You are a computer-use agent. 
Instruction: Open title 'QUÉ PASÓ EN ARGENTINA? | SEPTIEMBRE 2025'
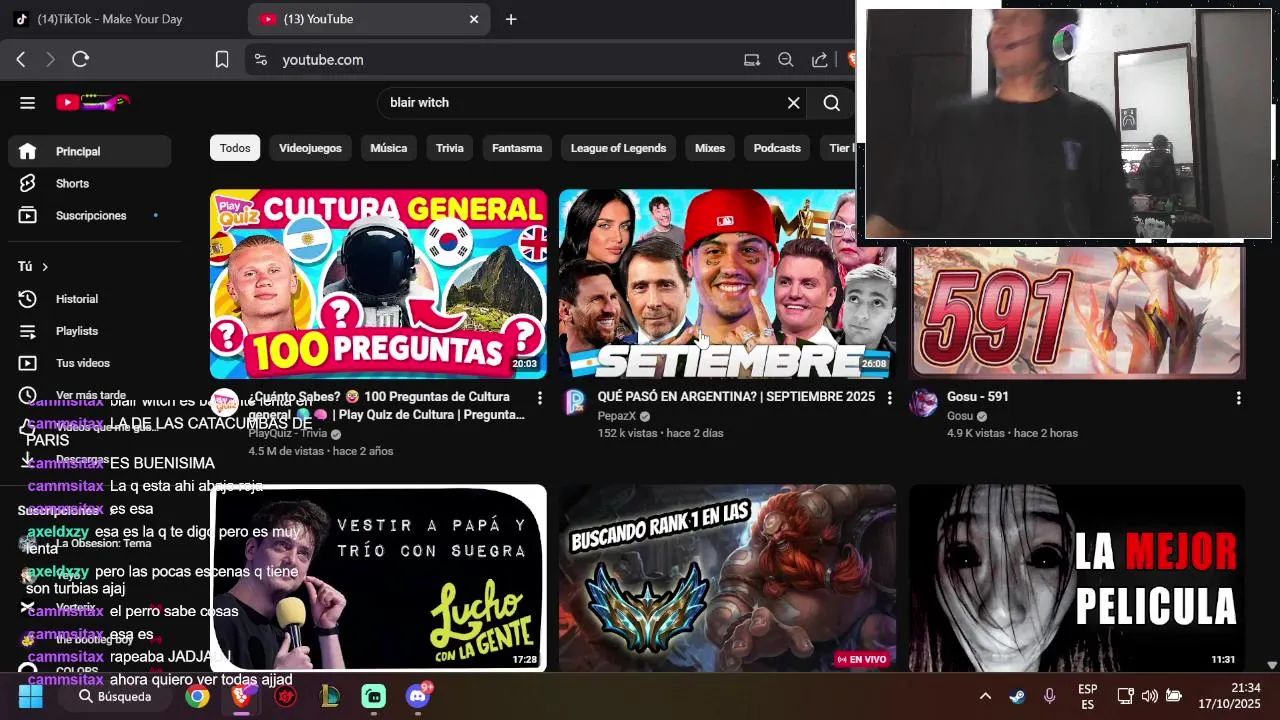(736, 397)
